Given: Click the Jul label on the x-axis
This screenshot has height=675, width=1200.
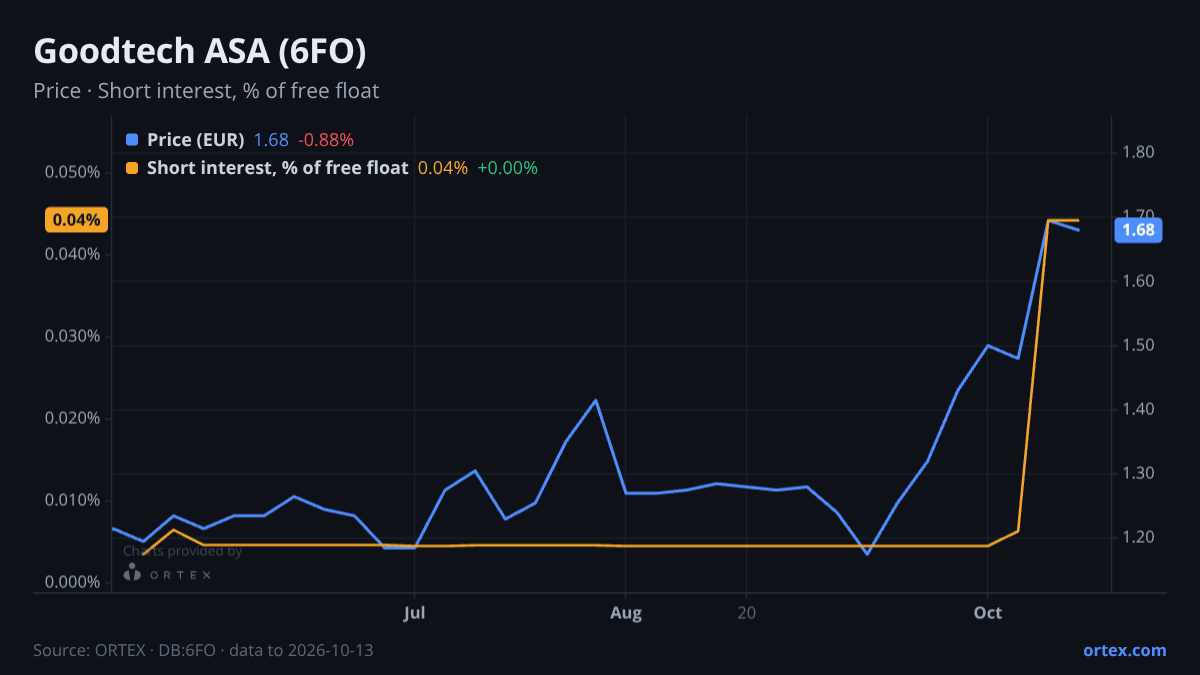Looking at the screenshot, I should point(414,612).
